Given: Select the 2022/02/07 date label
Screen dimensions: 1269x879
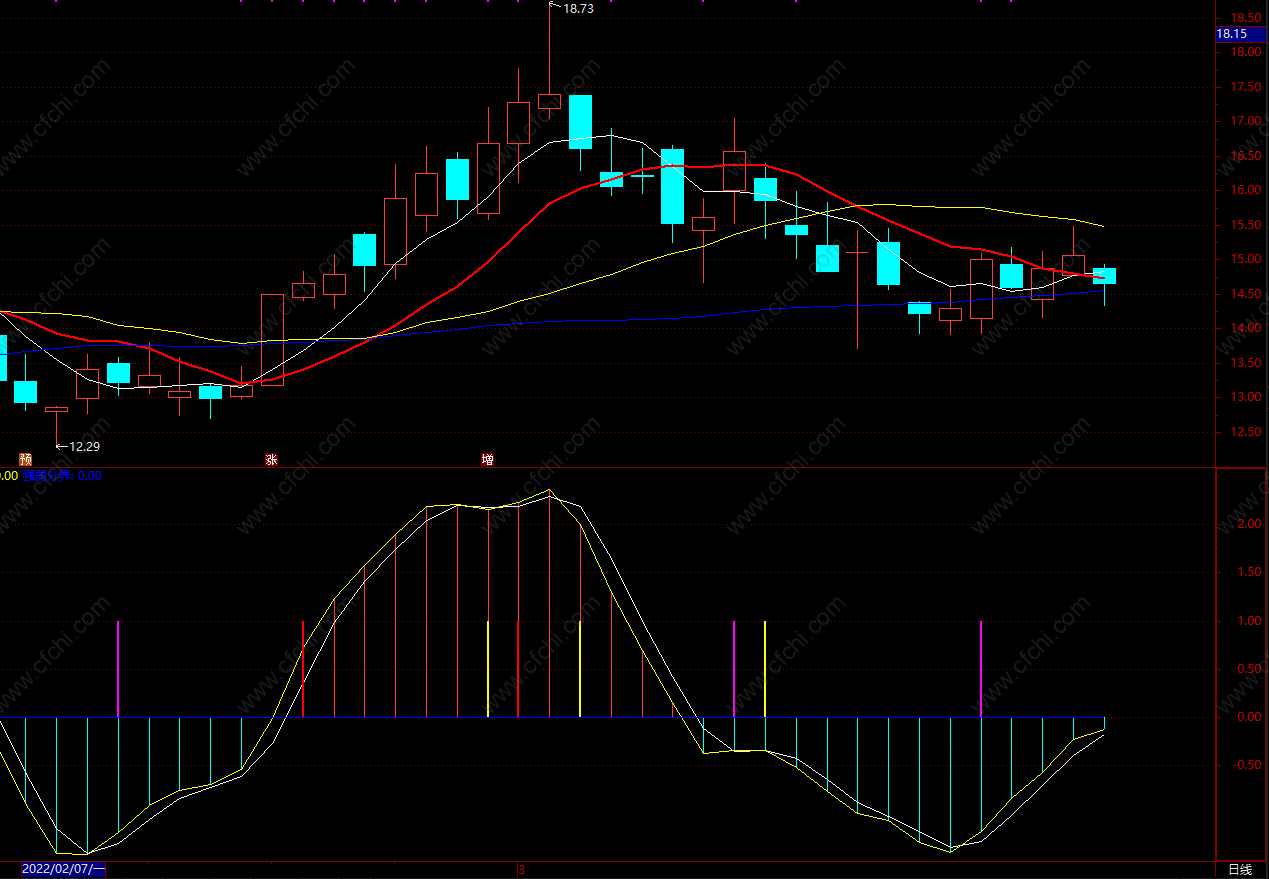Looking at the screenshot, I should point(64,870).
